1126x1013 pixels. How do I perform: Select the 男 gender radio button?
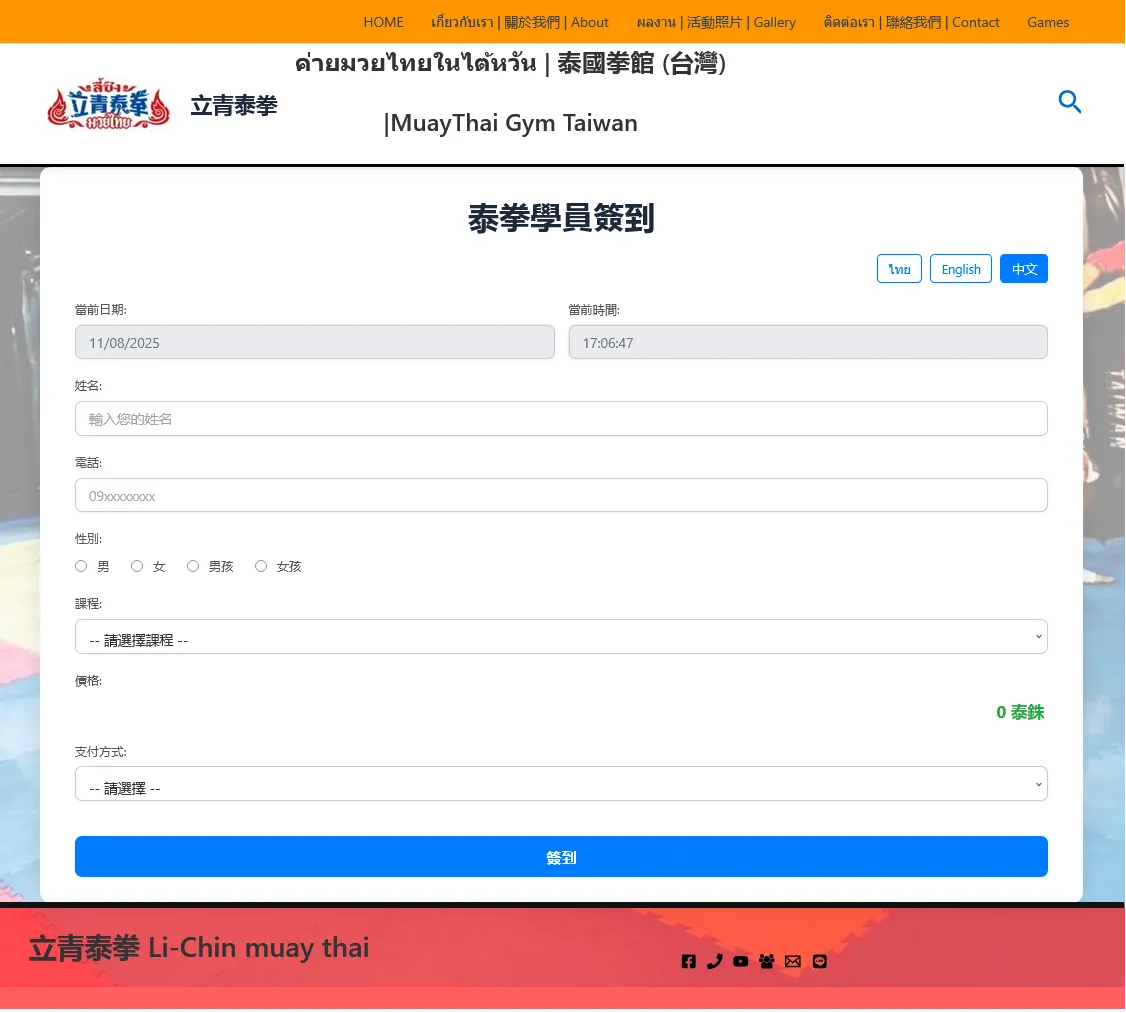tap(81, 566)
